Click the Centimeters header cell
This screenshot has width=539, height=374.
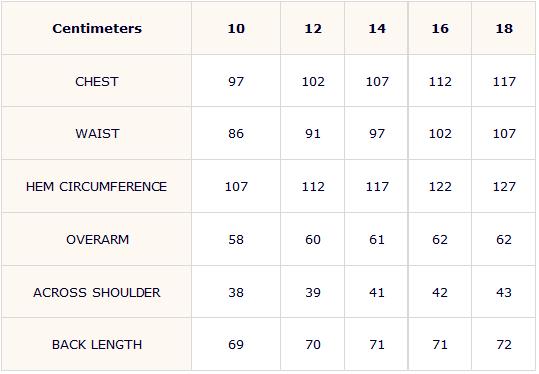point(97,28)
